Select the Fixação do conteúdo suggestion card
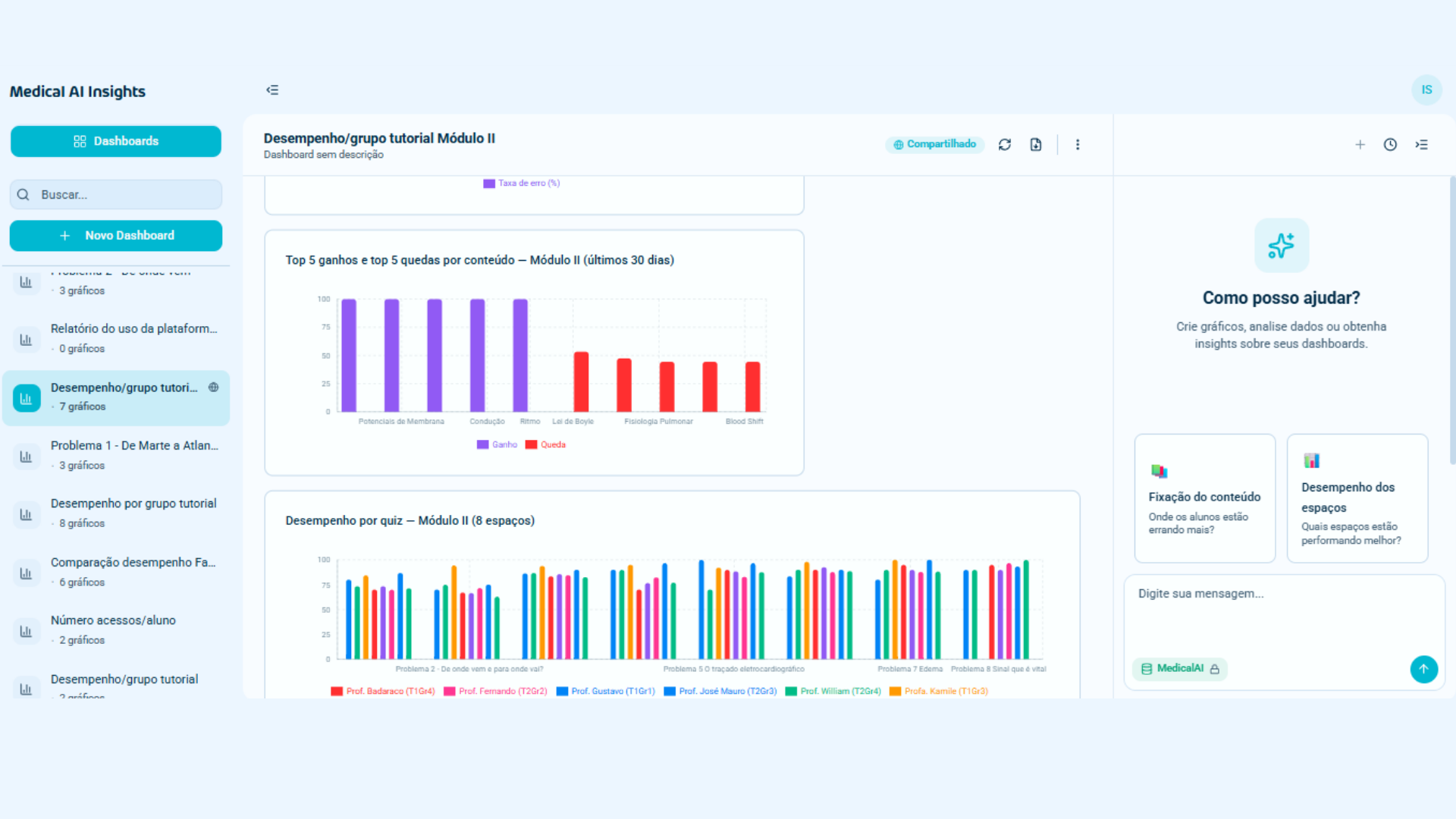This screenshot has height=819, width=1456. point(1205,498)
